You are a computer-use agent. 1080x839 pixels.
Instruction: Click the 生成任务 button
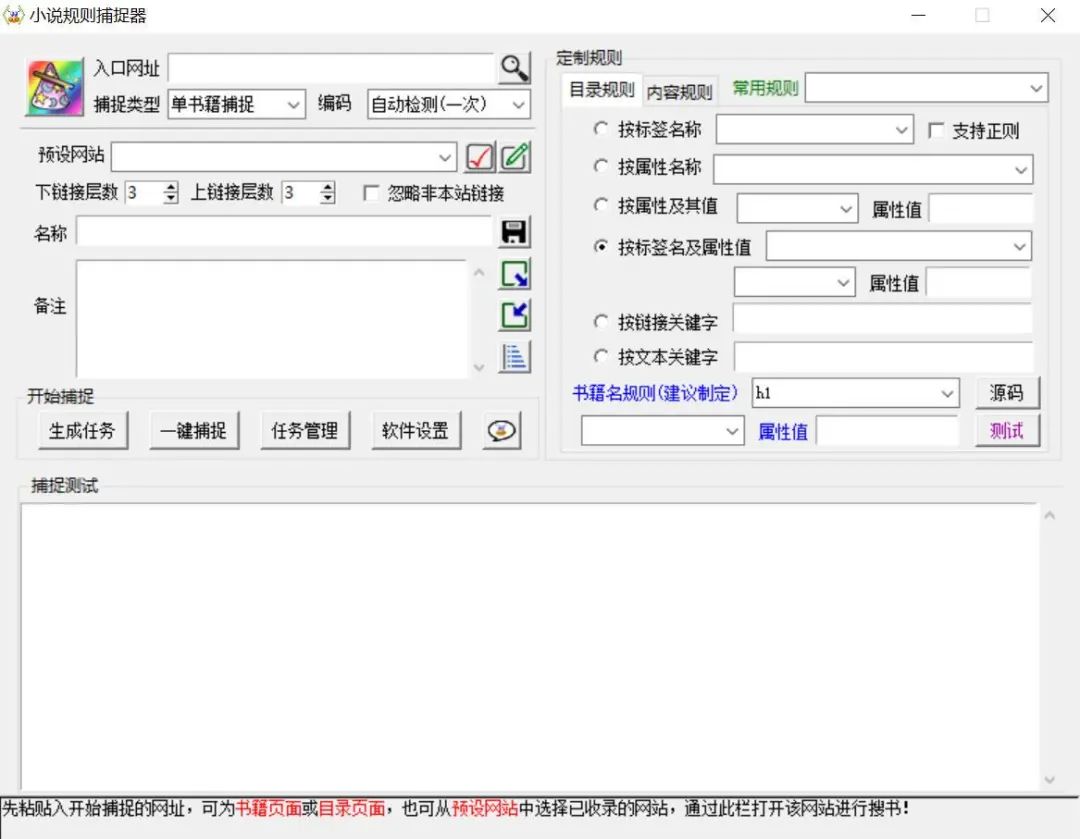click(x=83, y=431)
